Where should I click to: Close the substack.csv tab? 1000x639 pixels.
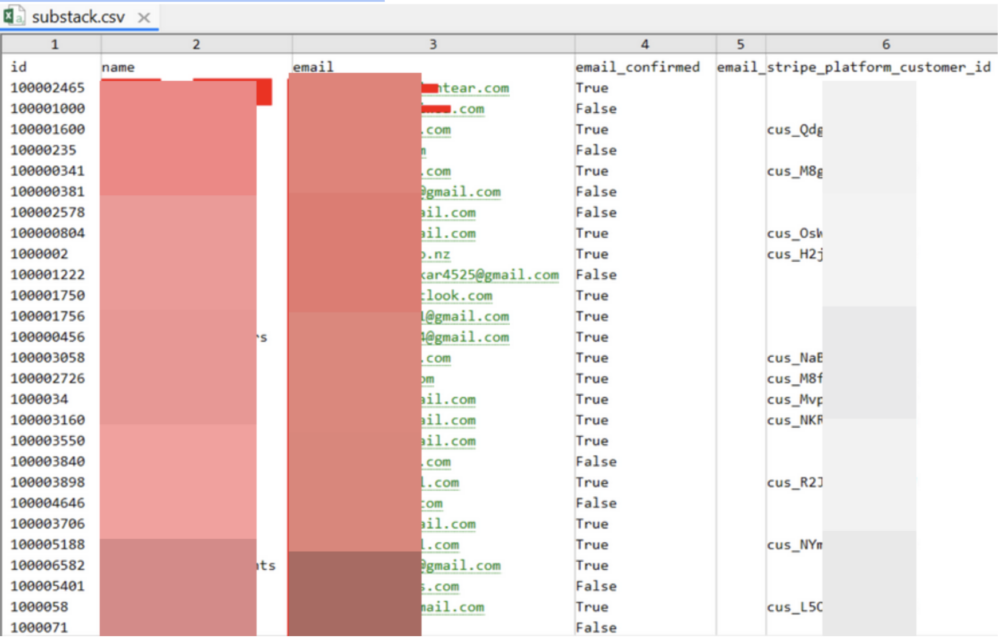coord(145,18)
